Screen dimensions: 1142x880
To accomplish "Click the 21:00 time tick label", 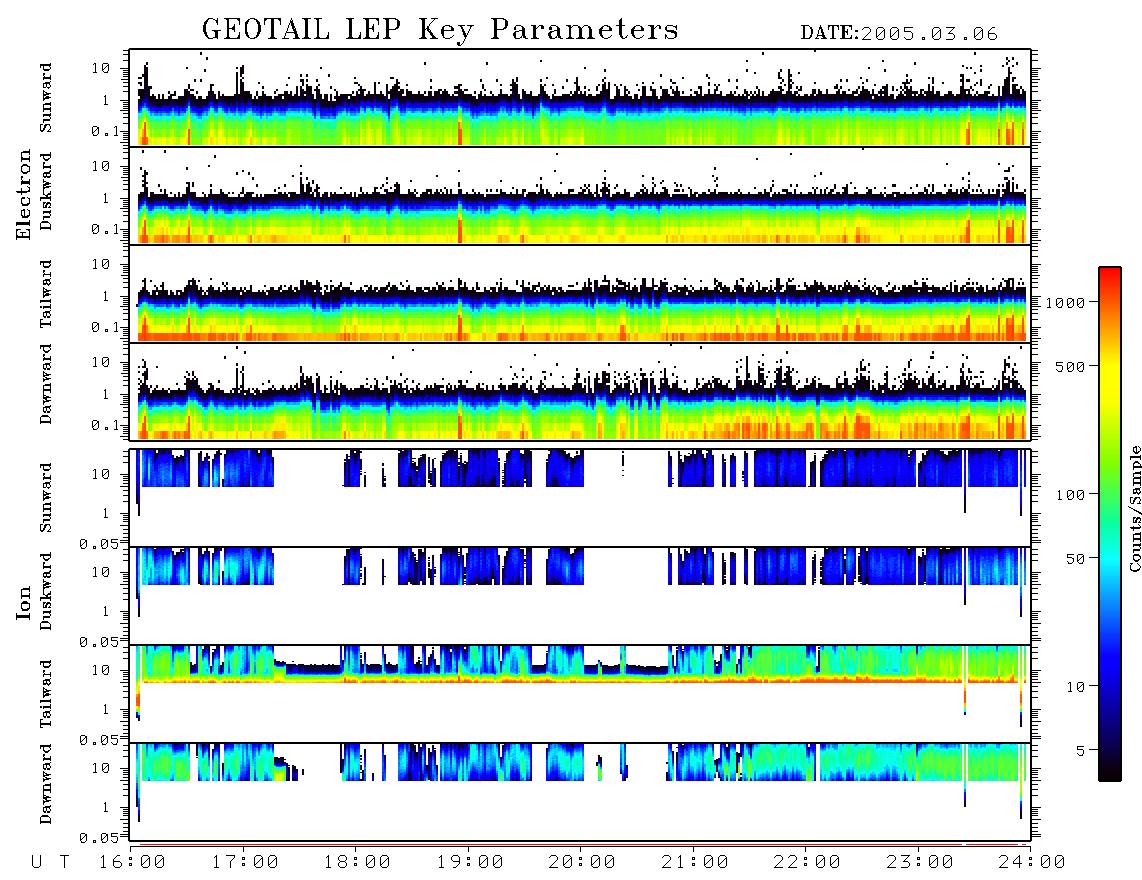I will pyautogui.click(x=695, y=863).
